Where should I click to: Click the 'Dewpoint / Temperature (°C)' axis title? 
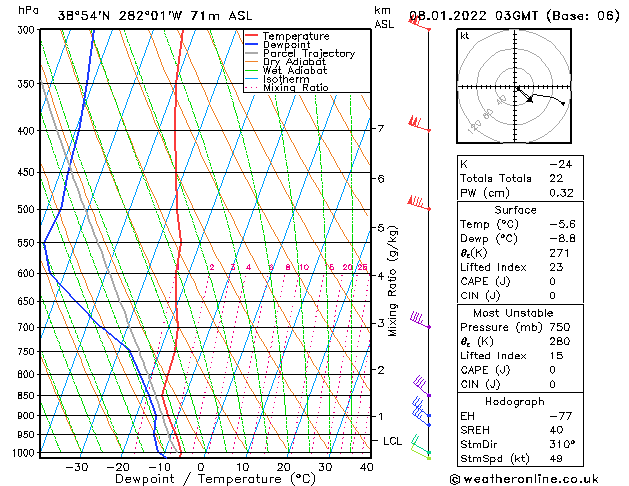215,479
